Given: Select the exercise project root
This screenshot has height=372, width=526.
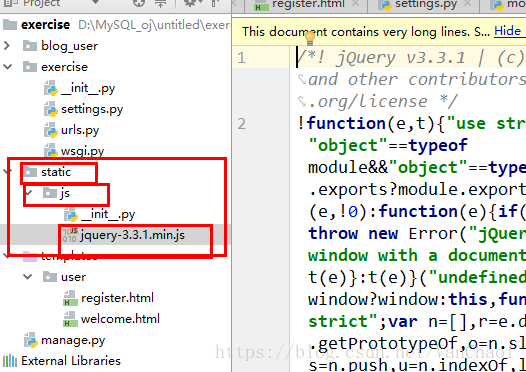Looking at the screenshot, I should pyautogui.click(x=45, y=25).
